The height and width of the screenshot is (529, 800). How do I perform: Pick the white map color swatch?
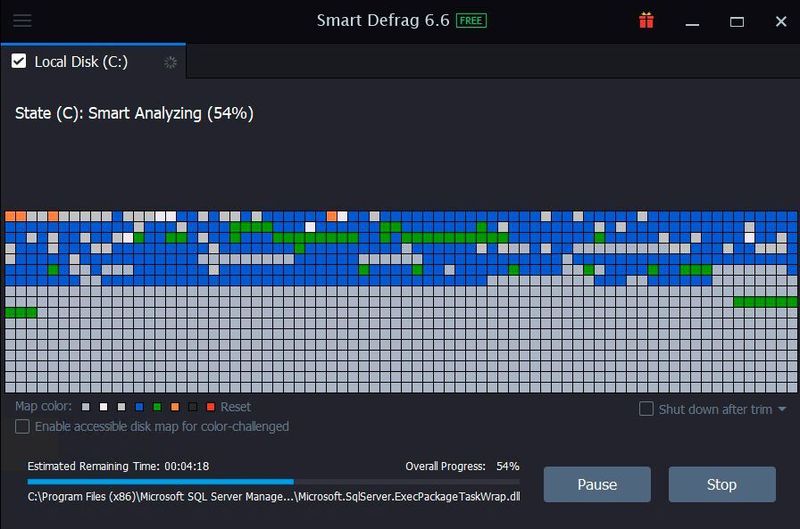(104, 407)
